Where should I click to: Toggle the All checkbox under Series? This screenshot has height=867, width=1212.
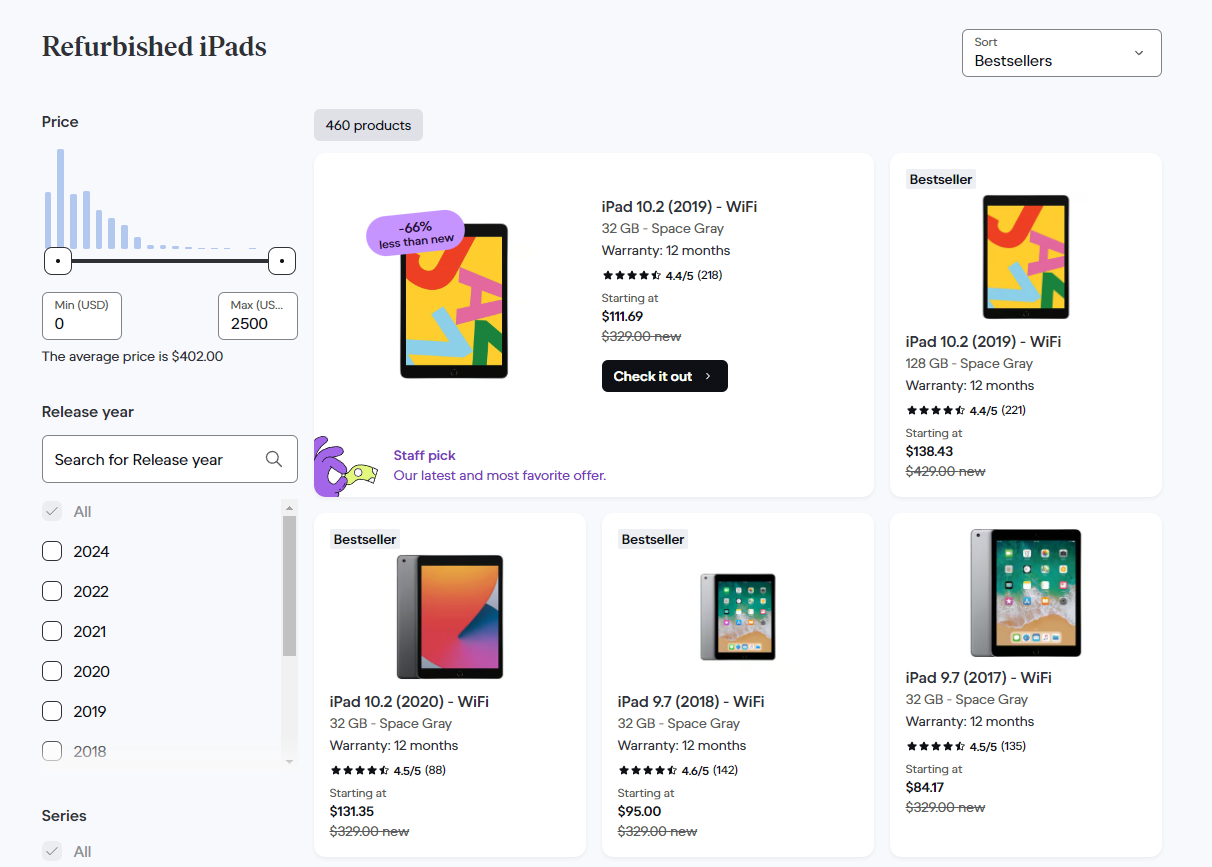51,851
